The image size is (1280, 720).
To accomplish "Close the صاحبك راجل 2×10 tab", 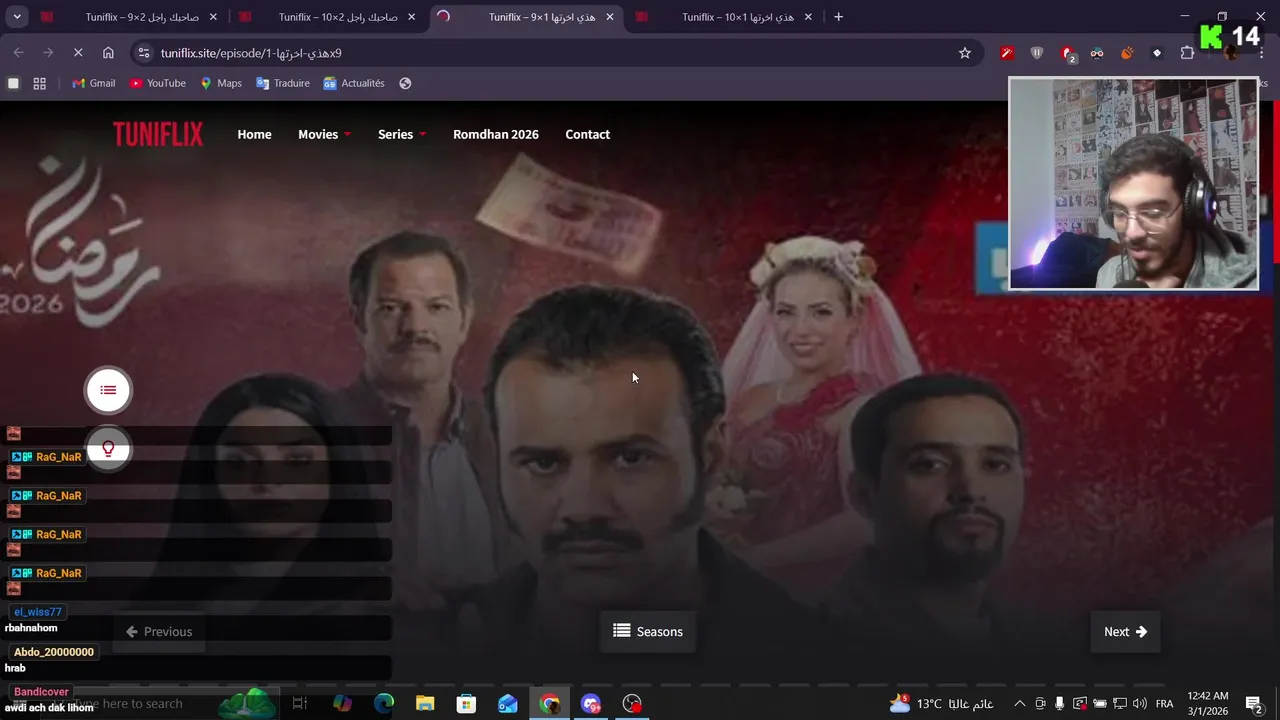I will [x=411, y=17].
